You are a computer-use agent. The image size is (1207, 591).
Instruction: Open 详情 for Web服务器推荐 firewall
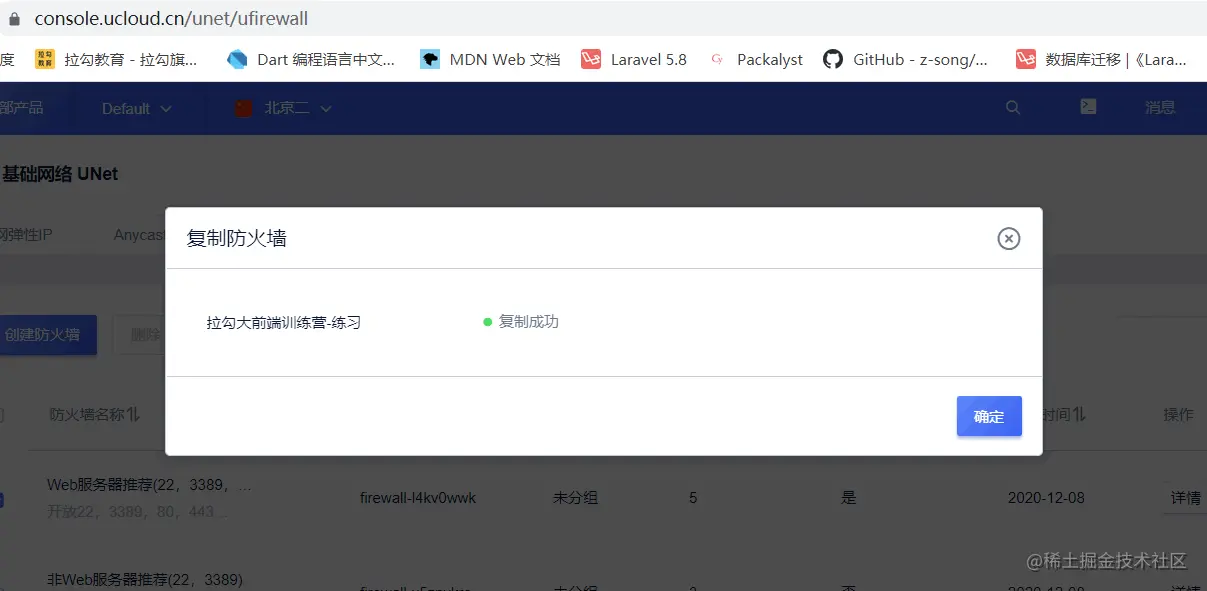(1185, 497)
